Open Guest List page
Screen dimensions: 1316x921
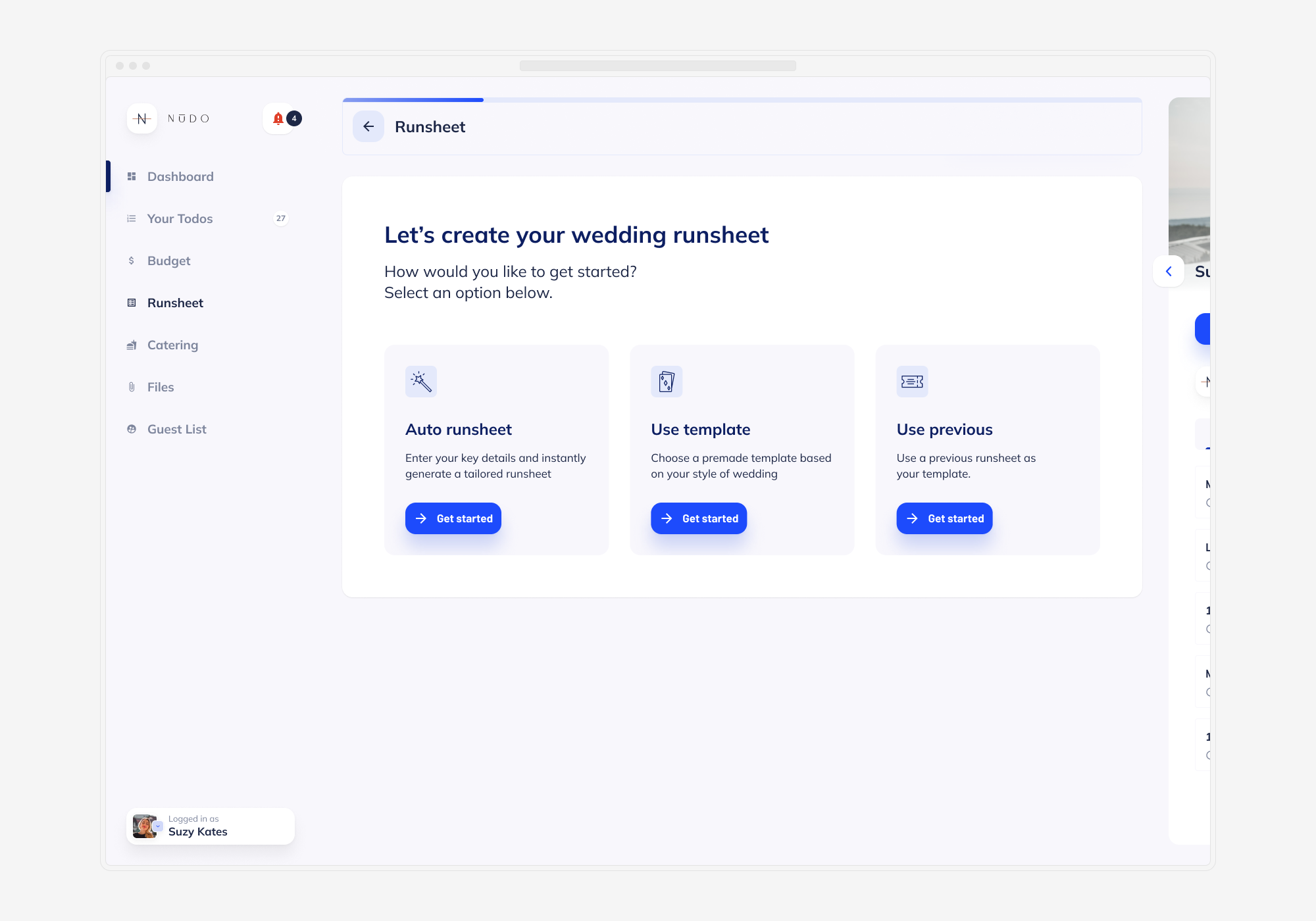point(176,429)
